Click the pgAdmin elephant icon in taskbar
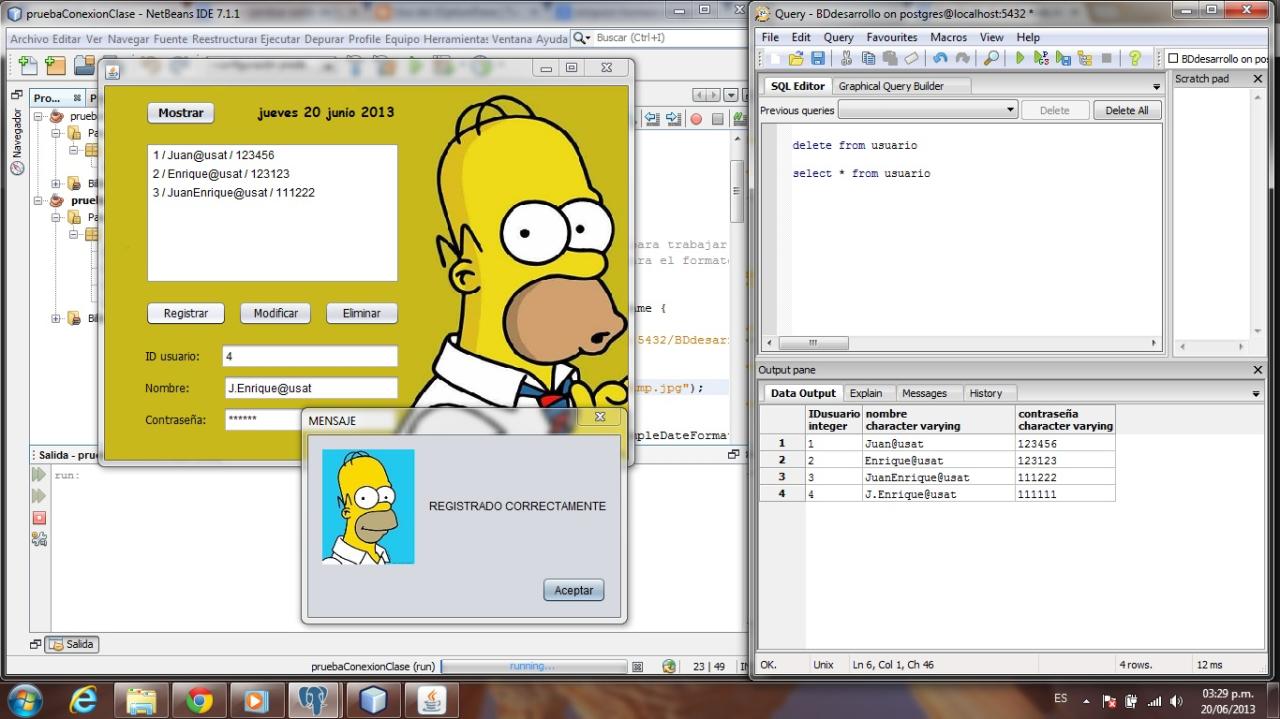The image size is (1280, 719). (x=314, y=700)
